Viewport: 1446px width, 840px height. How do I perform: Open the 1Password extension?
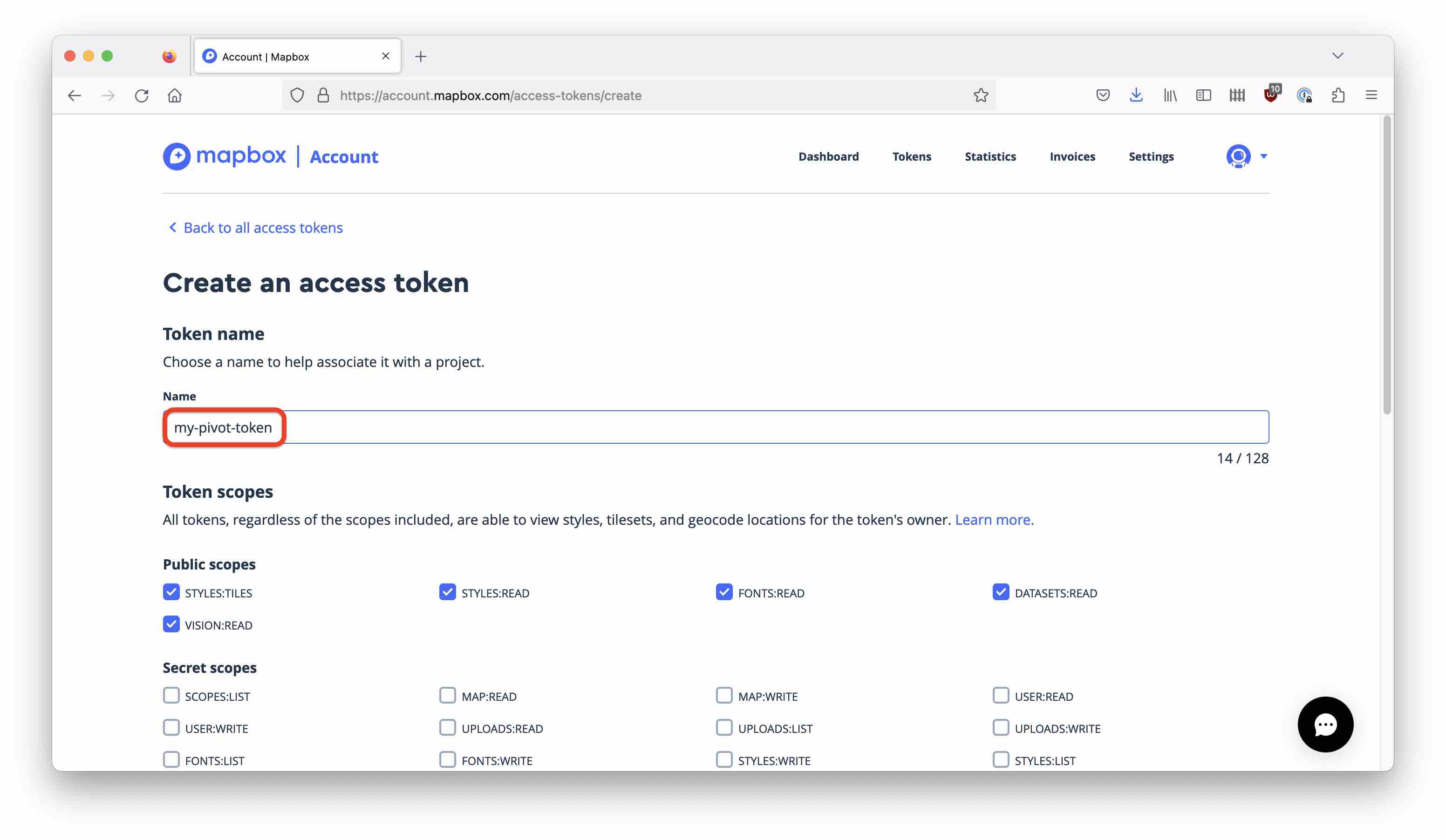tap(1305, 95)
